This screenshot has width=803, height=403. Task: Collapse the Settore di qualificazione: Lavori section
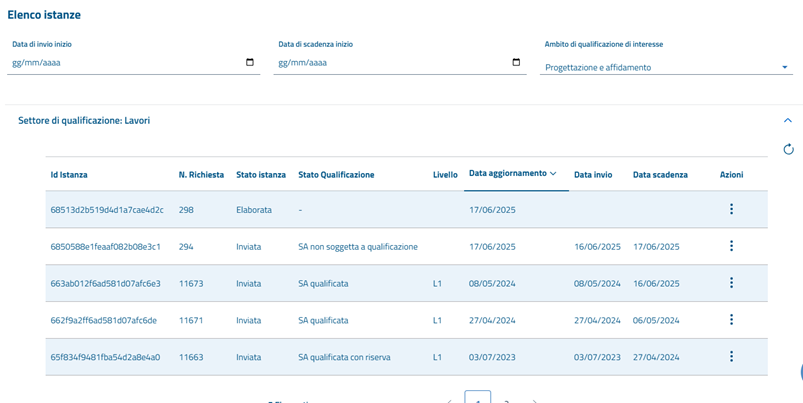coord(787,121)
